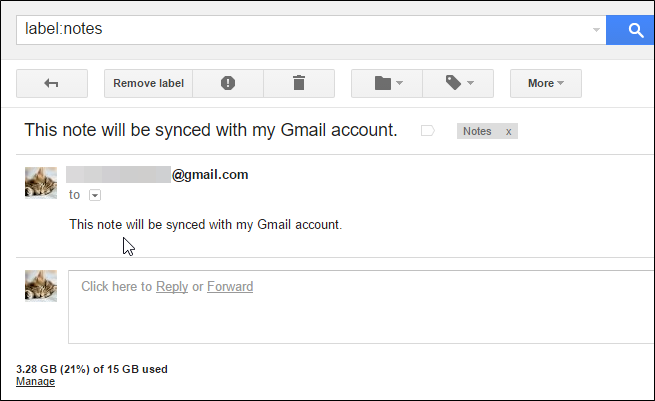Remove the Notes label via x
655x401 pixels.
point(508,131)
